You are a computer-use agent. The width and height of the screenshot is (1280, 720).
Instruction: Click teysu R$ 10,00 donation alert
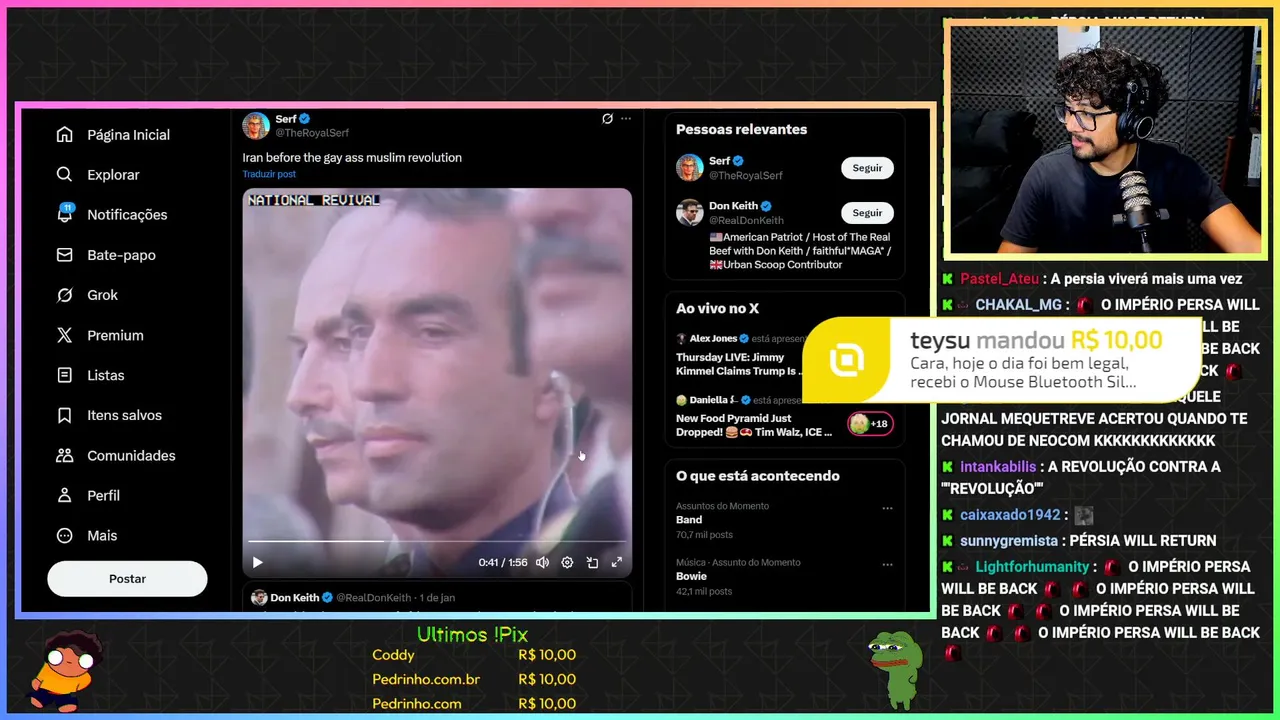[x=1002, y=360]
